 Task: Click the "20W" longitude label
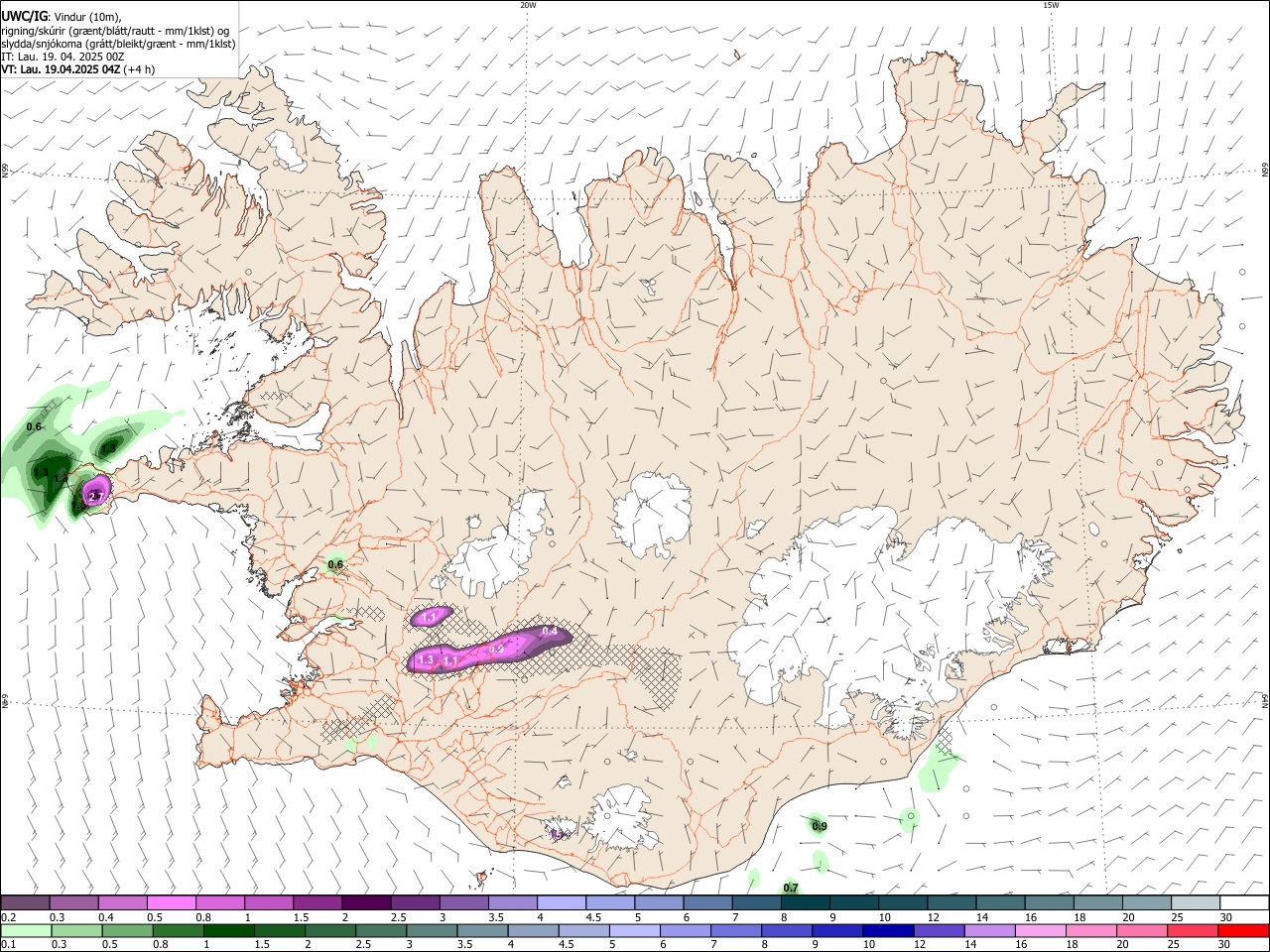pyautogui.click(x=528, y=5)
